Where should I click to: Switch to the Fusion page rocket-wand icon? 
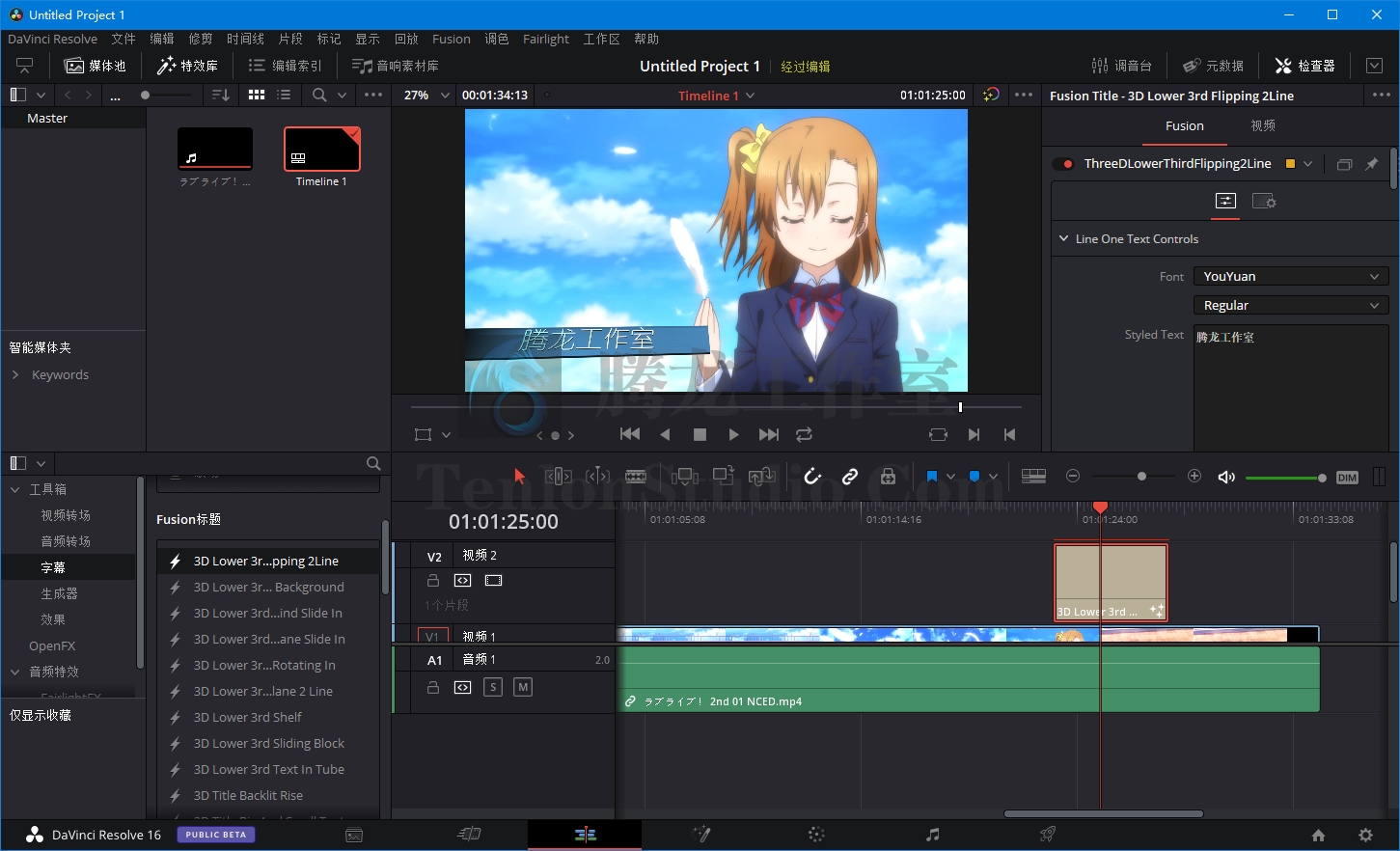(x=701, y=835)
